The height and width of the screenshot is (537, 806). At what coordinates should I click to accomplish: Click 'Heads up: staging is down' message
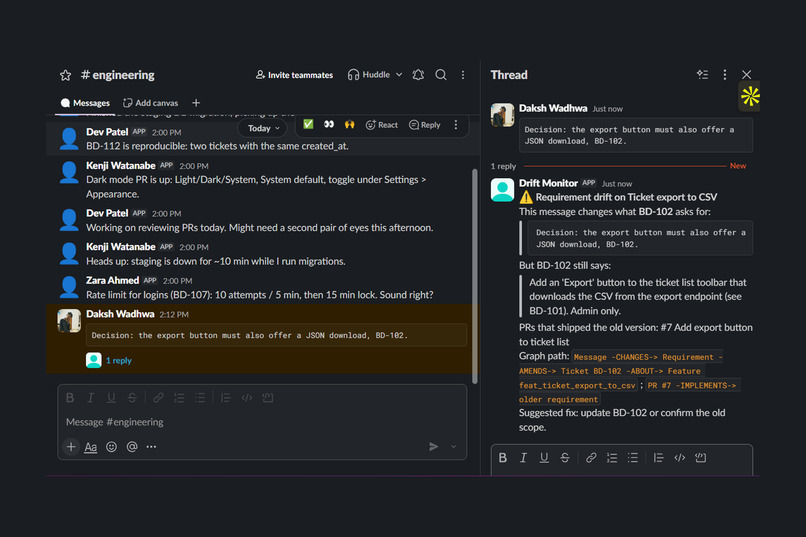point(216,262)
